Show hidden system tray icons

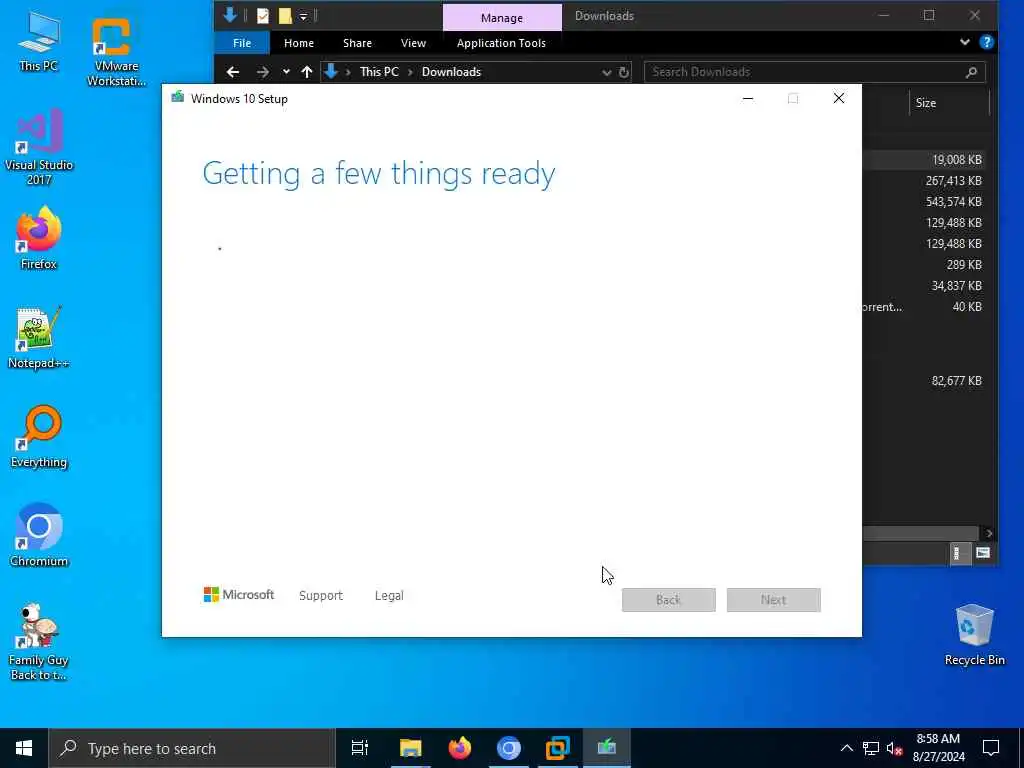[846, 748]
